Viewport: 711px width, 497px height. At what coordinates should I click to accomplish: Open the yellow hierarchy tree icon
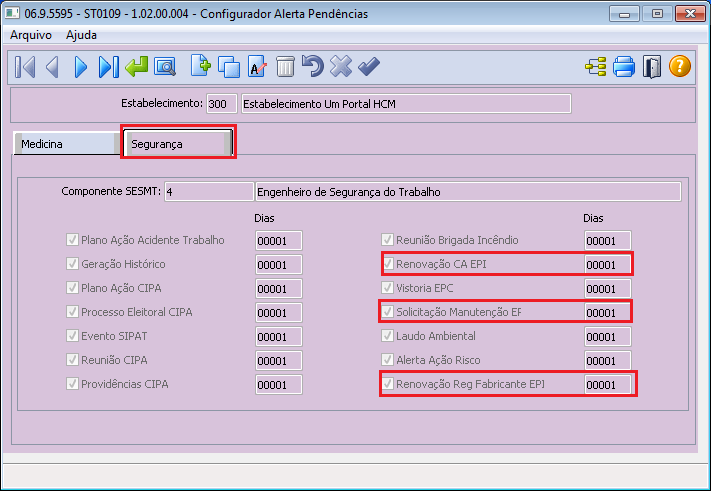pyautogui.click(x=595, y=67)
